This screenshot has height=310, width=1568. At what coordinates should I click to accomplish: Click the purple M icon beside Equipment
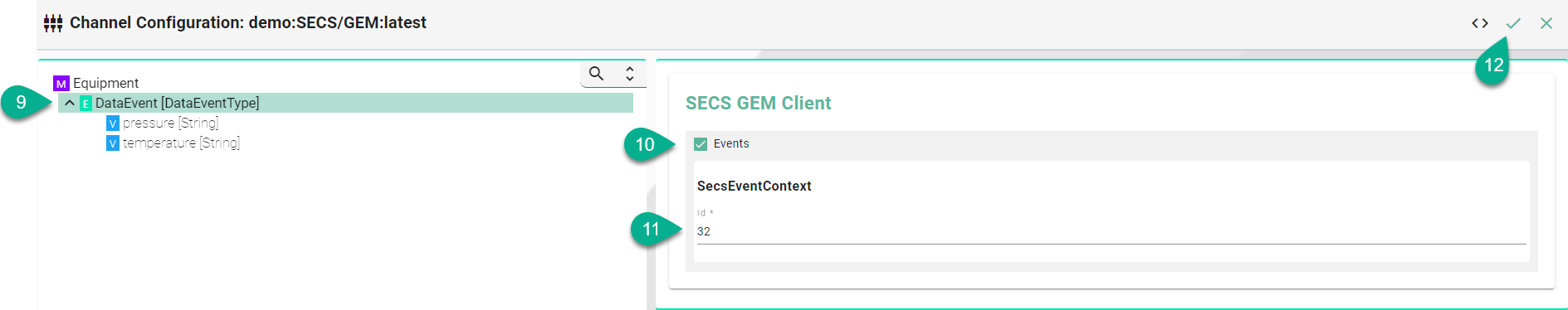(x=61, y=84)
